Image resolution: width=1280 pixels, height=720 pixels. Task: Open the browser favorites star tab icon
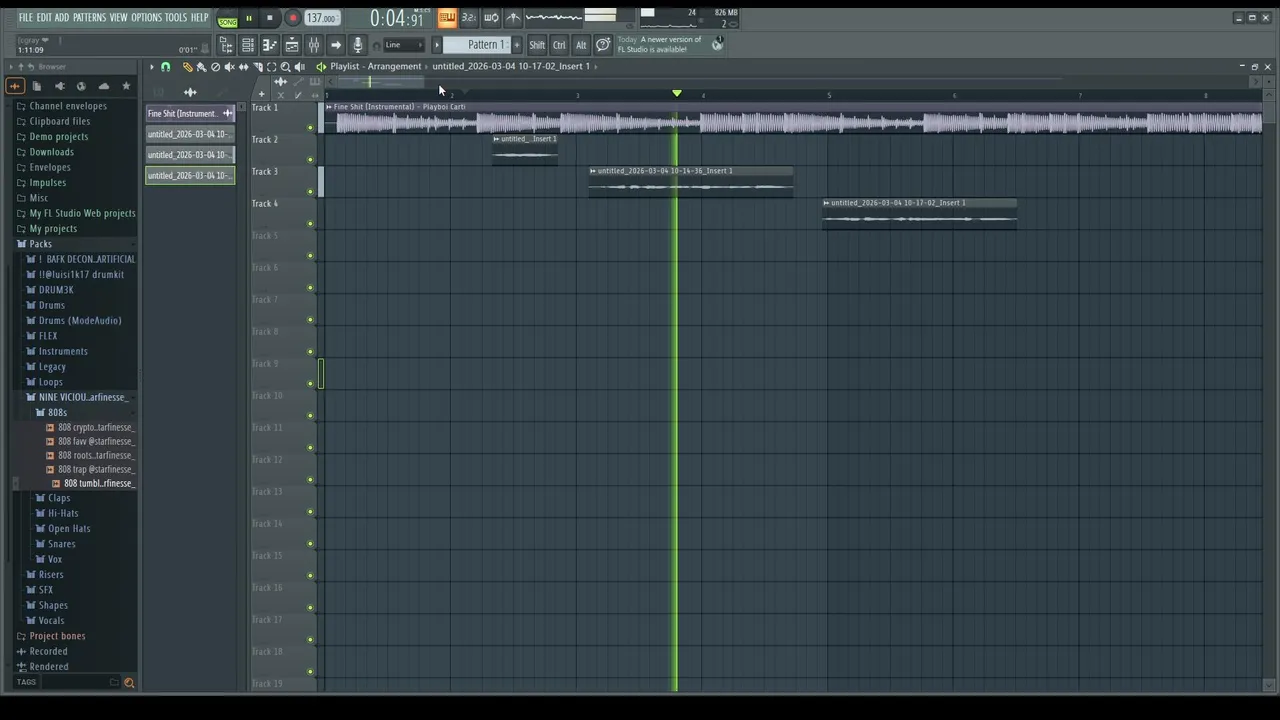126,86
